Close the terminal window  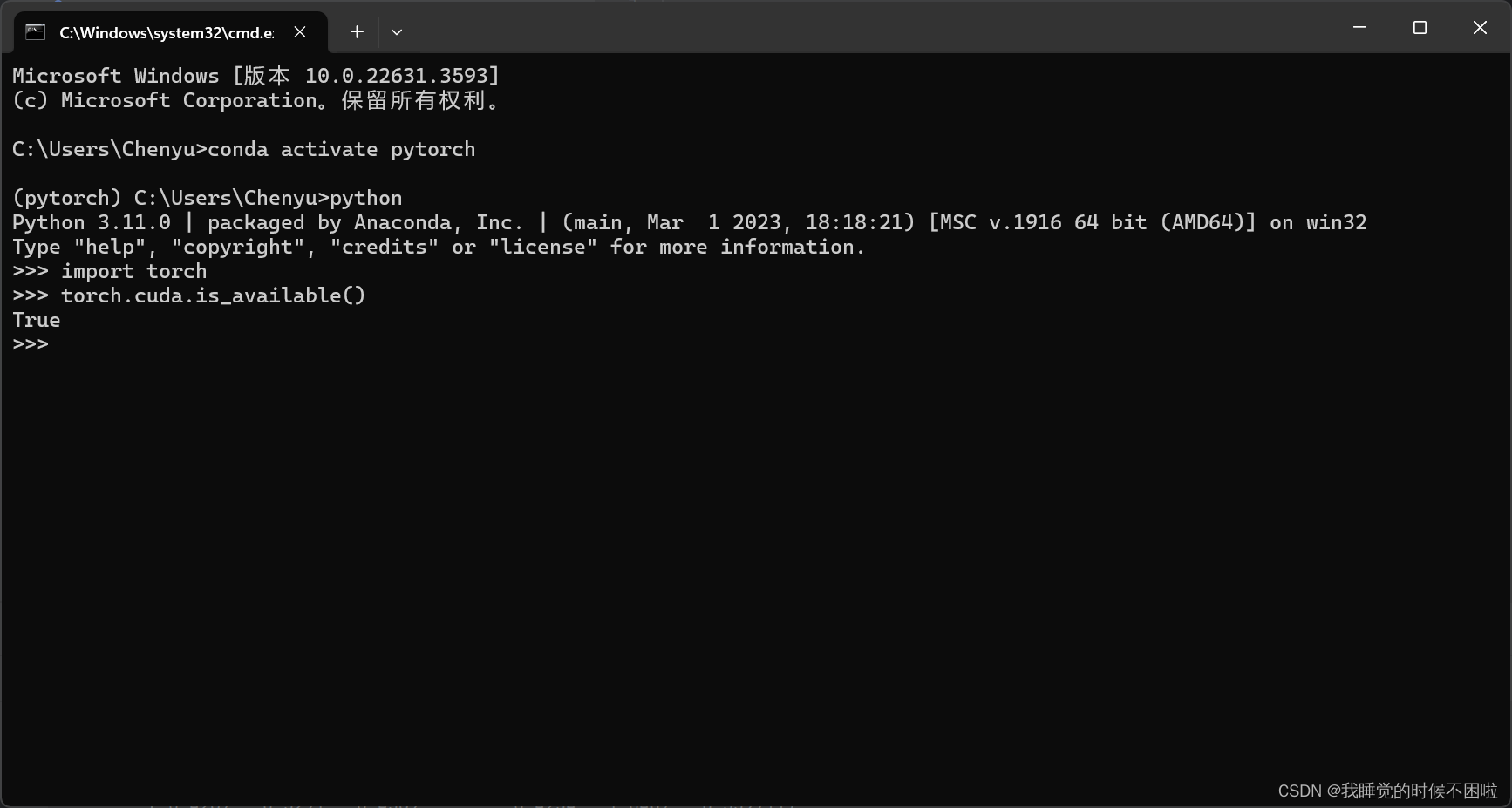(1480, 28)
